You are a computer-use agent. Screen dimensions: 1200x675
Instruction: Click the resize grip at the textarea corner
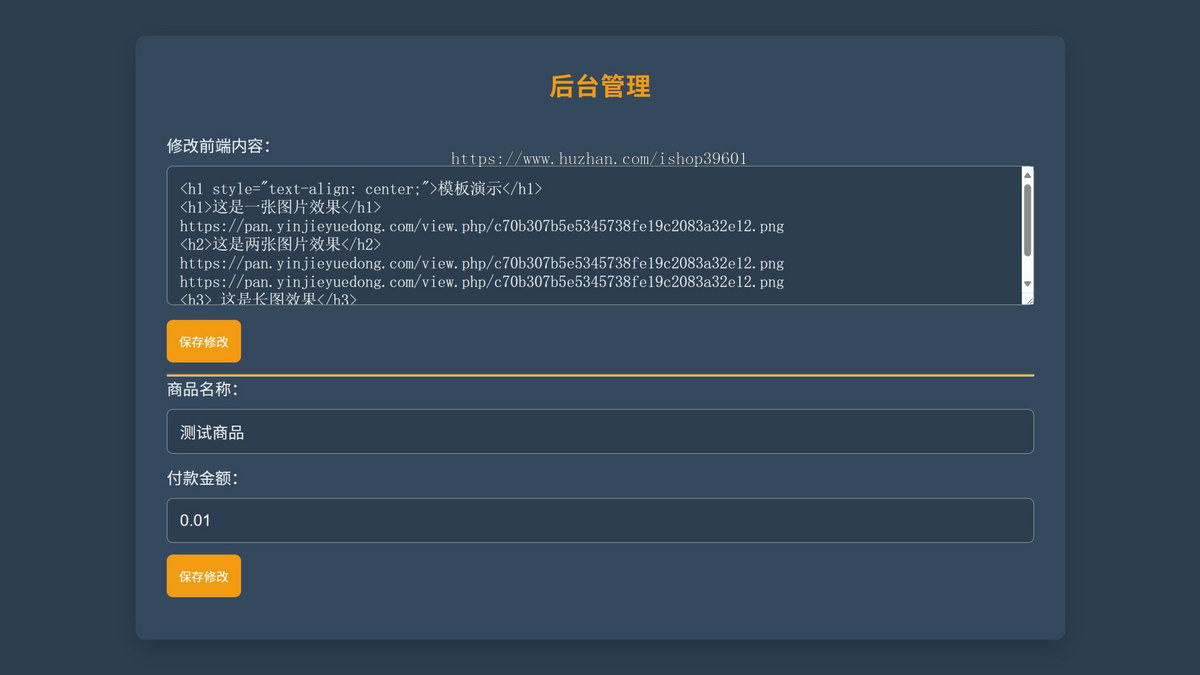pos(1028,298)
